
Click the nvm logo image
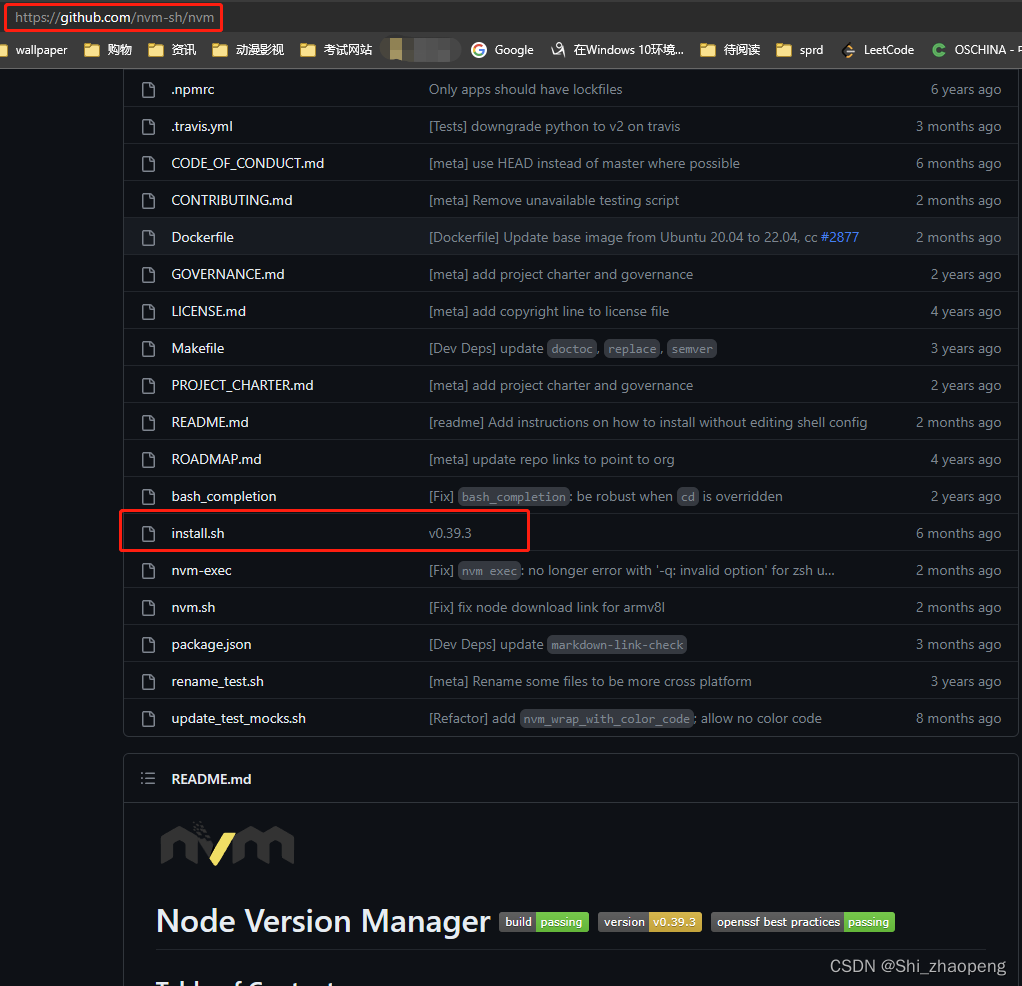[x=227, y=843]
